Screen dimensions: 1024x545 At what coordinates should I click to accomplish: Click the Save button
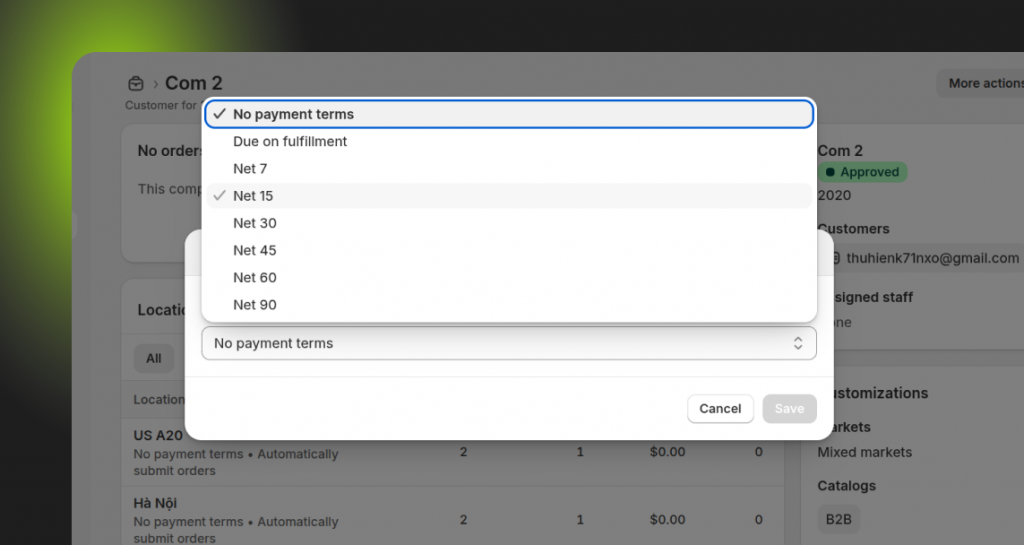tap(789, 409)
